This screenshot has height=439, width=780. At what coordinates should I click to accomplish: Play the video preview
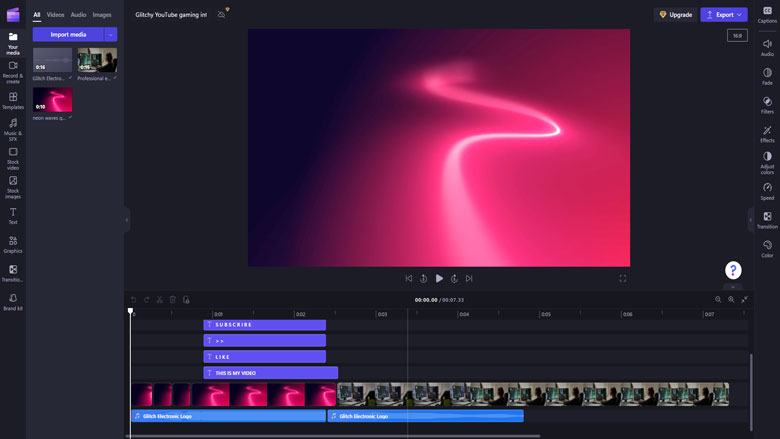(x=439, y=278)
